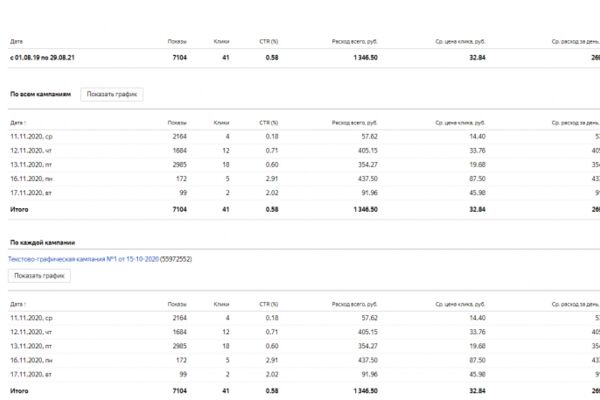Select "16.11.2020, пн" in the all-campaigns table
Image resolution: width=600 pixels, height=400 pixels.
pyautogui.click(x=31, y=179)
